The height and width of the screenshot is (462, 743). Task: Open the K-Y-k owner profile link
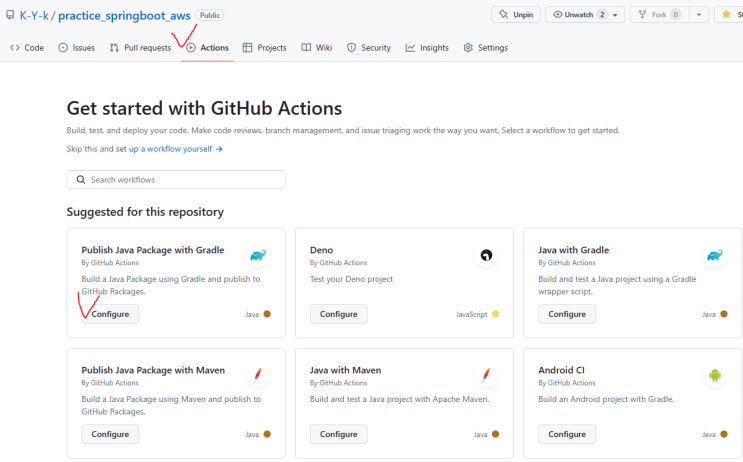[34, 16]
